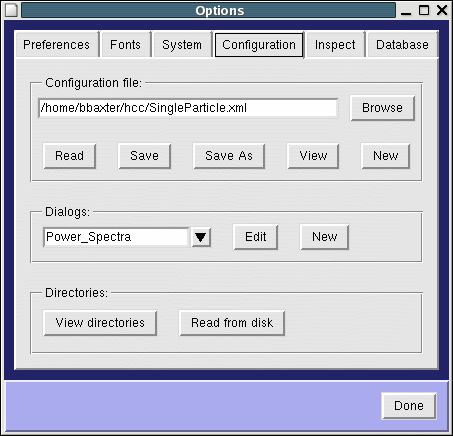Create a New dialog entry
The width and height of the screenshot is (453, 436).
pyautogui.click(x=324, y=237)
